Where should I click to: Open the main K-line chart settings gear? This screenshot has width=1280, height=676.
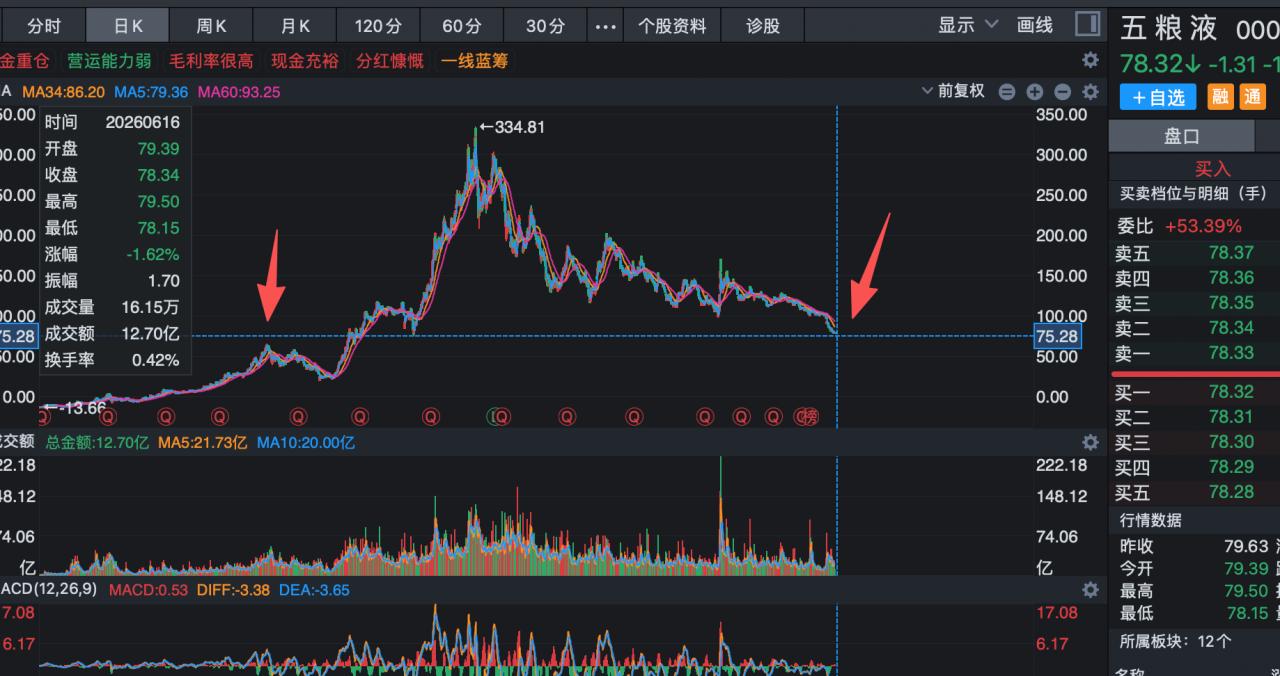pyautogui.click(x=1090, y=92)
